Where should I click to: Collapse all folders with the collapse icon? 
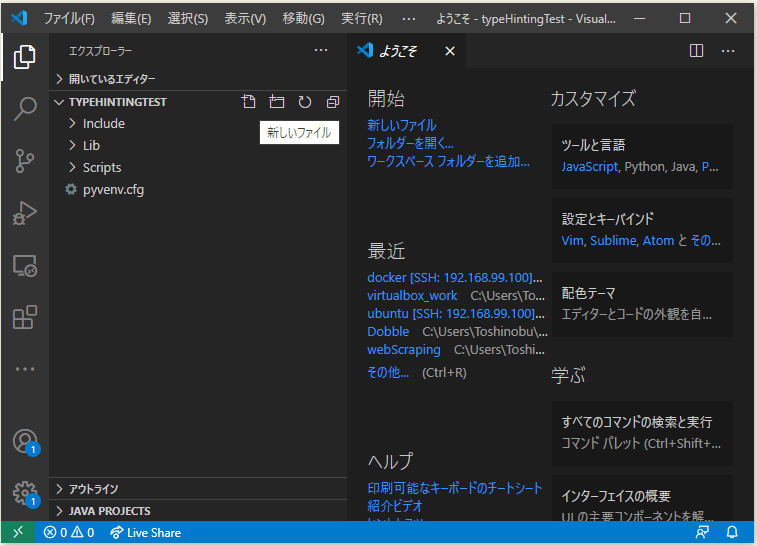(x=333, y=102)
